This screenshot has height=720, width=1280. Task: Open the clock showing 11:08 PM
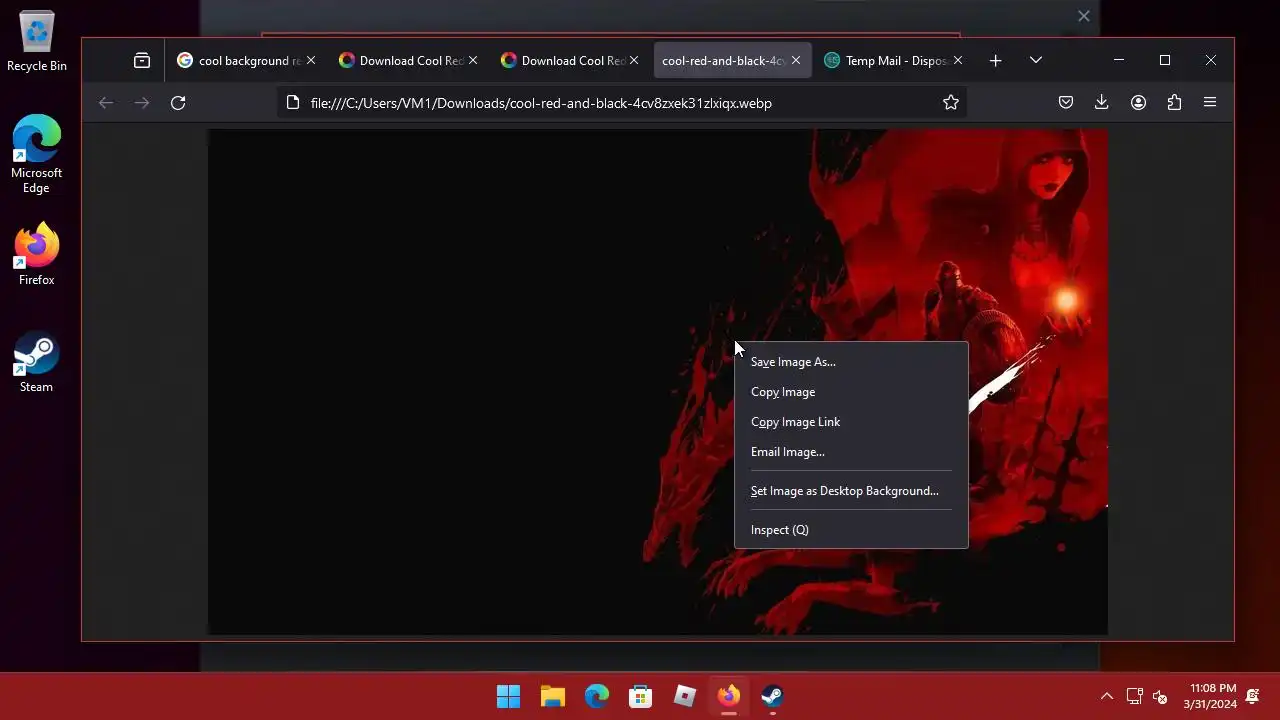point(1210,696)
